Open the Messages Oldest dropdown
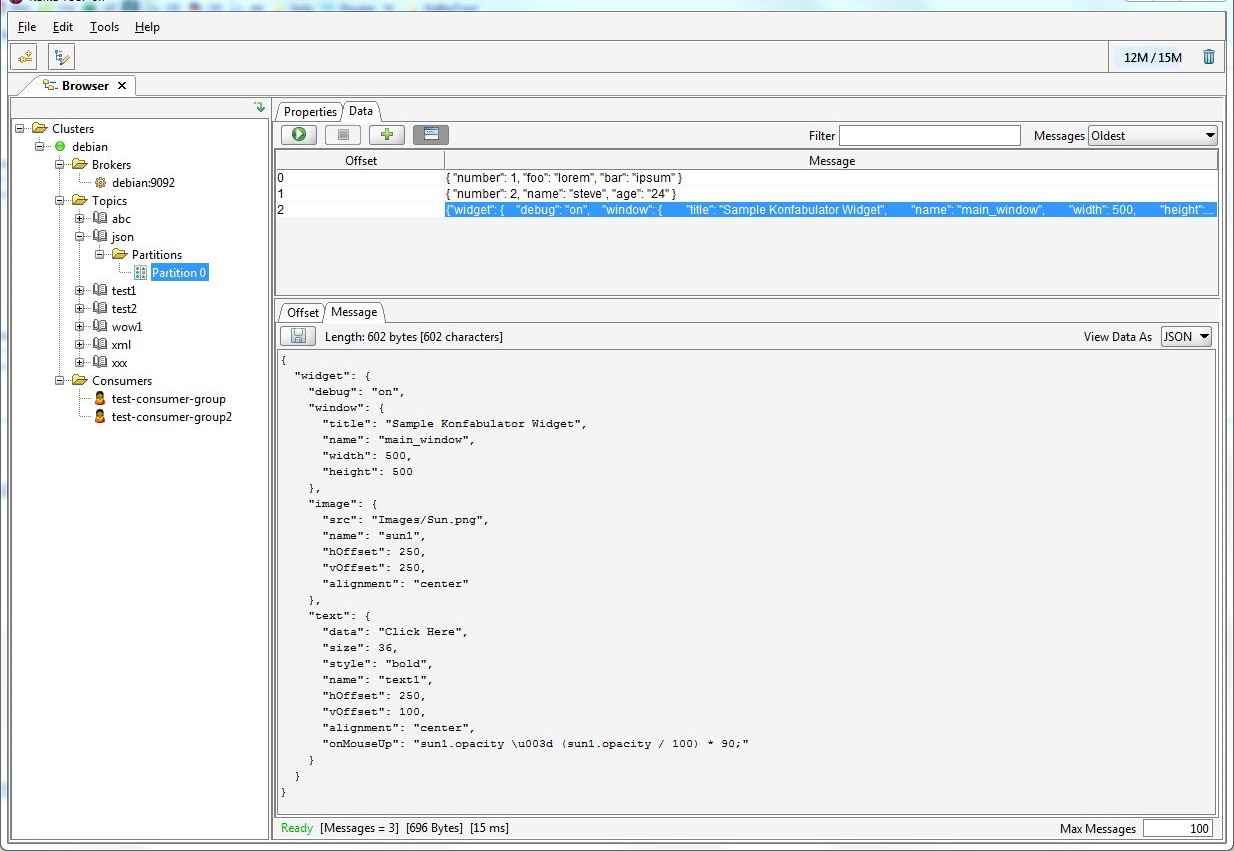This screenshot has width=1234, height=851. (1152, 136)
